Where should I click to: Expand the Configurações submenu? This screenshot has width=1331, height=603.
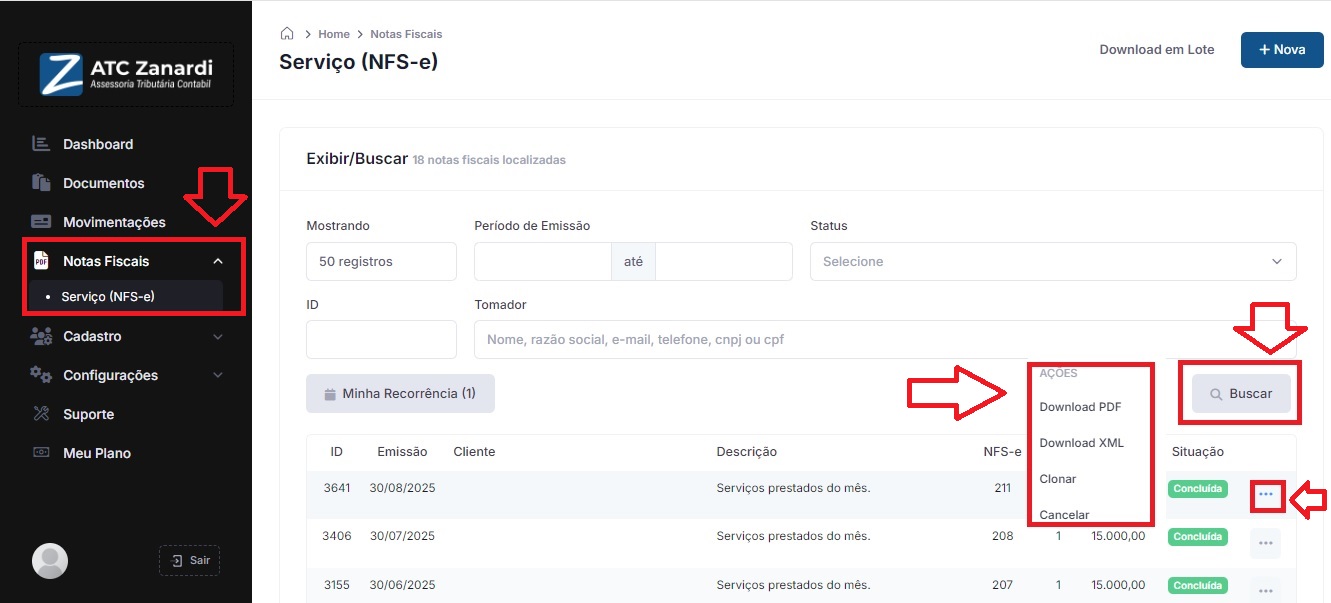tap(218, 375)
